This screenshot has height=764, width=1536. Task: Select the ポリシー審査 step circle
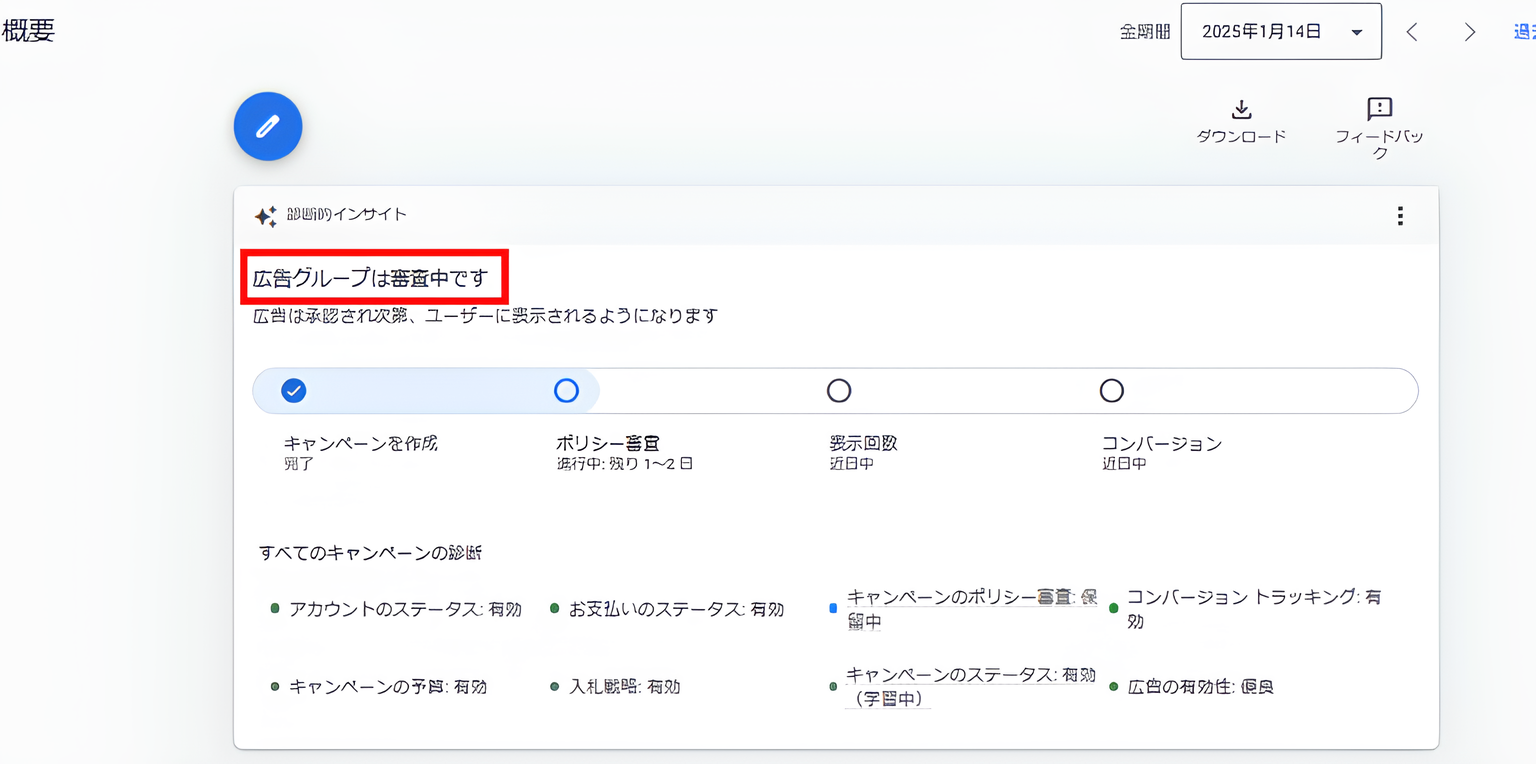click(x=566, y=390)
